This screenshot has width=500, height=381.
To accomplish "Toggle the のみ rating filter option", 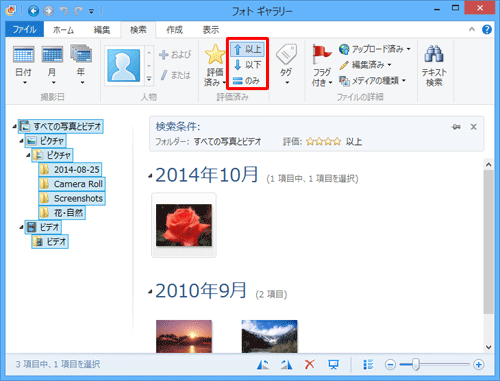I will (247, 80).
